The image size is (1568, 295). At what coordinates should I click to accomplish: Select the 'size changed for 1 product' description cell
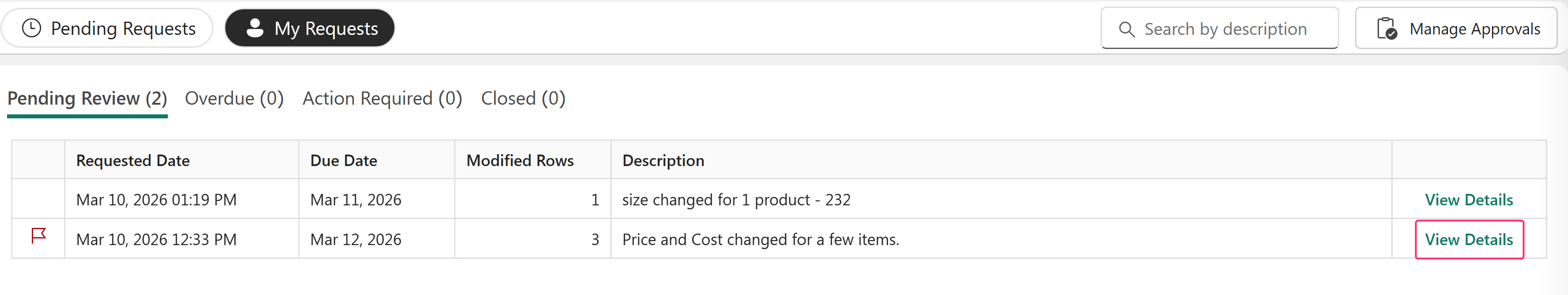(736, 200)
